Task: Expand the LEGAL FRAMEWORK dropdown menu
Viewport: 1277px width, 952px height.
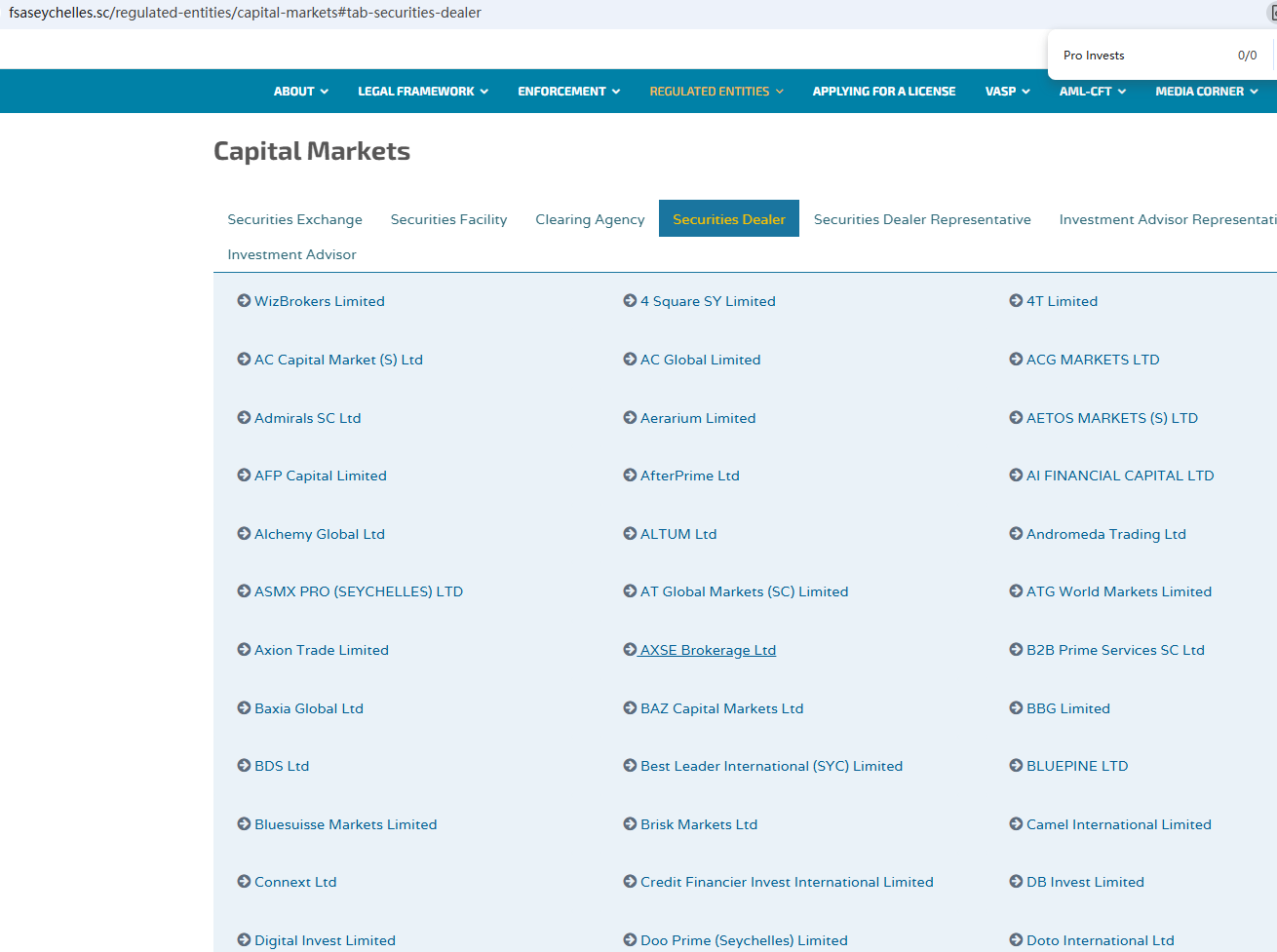Action: [x=423, y=92]
